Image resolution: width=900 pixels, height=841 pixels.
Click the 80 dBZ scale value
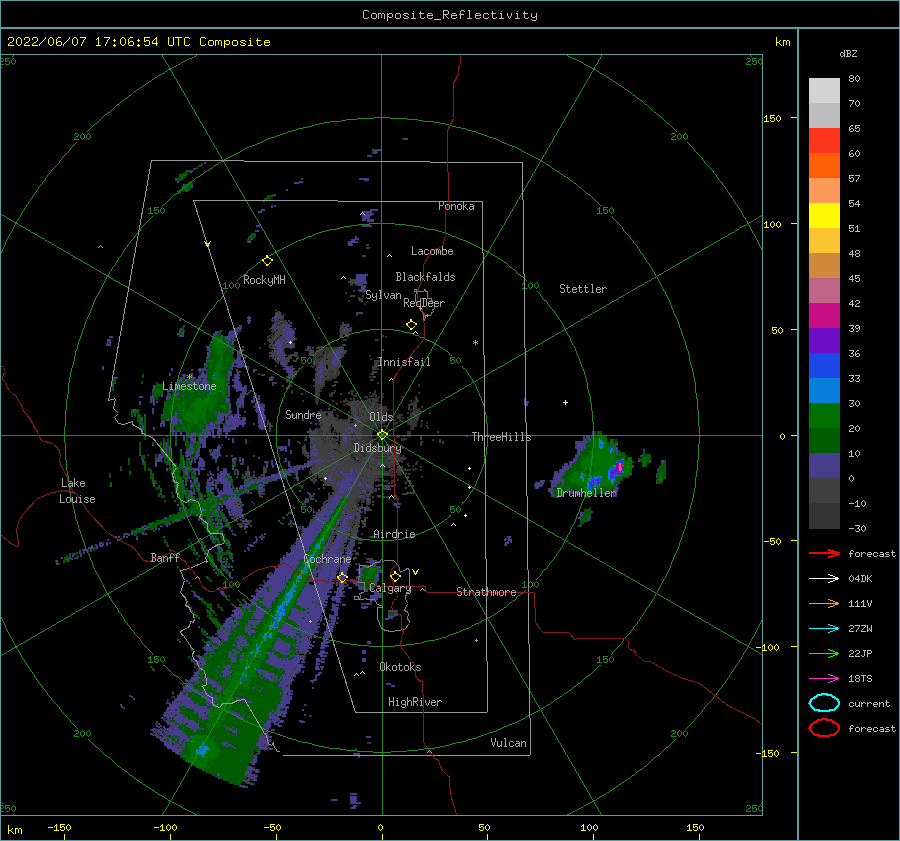point(854,79)
